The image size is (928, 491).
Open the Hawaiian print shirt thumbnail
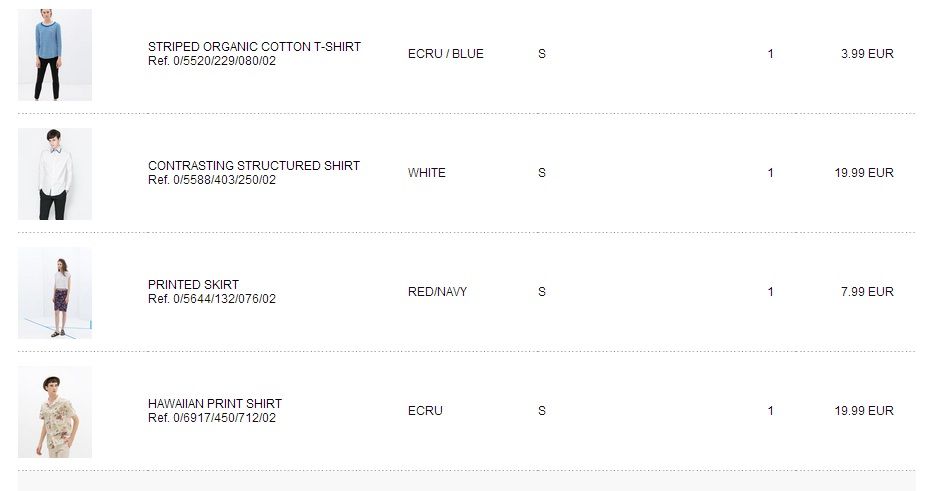click(x=55, y=412)
